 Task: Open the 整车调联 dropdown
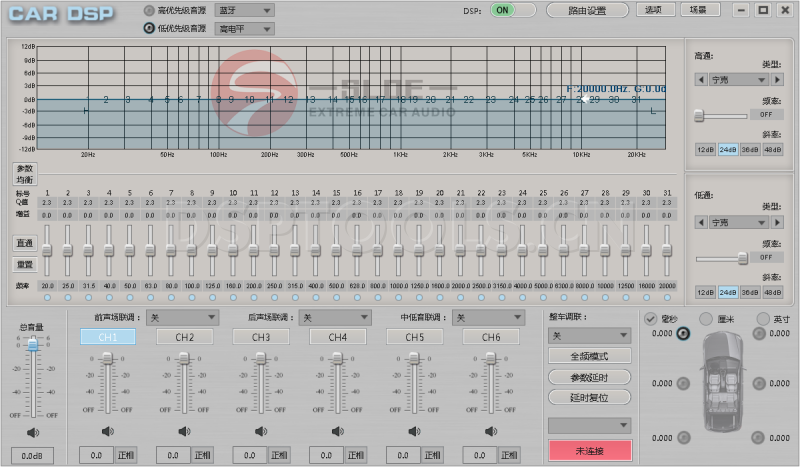point(589,336)
